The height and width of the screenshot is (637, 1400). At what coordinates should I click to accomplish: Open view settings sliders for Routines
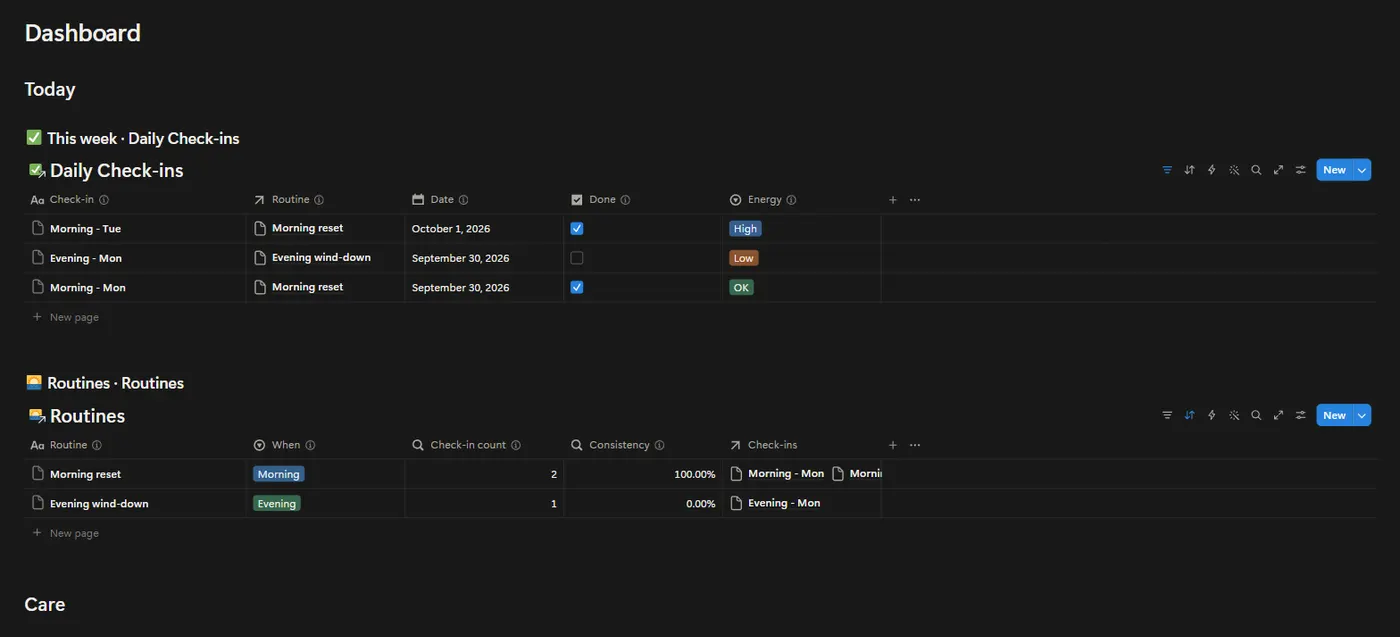point(1300,415)
